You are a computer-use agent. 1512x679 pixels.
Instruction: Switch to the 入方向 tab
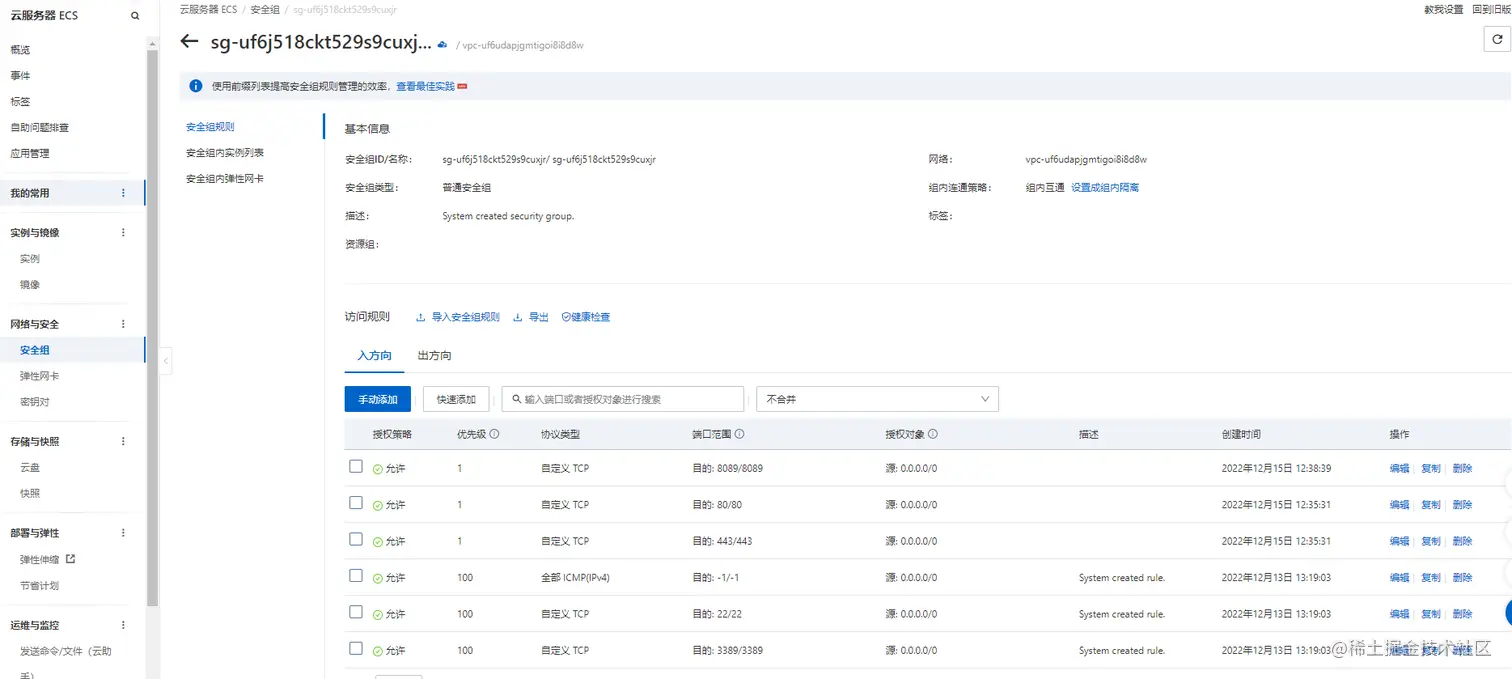pyautogui.click(x=375, y=355)
